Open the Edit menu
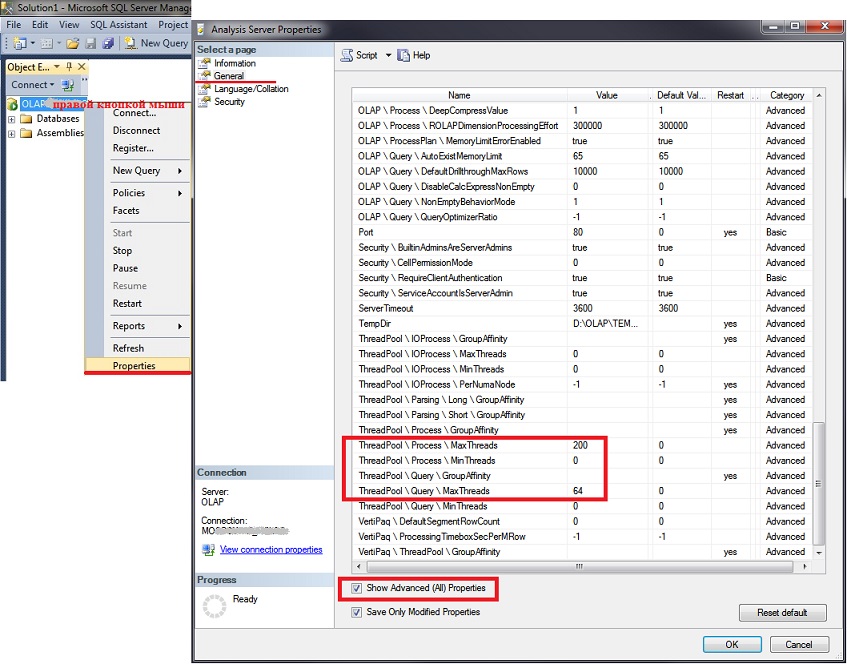The image size is (847, 664). pyautogui.click(x=40, y=25)
